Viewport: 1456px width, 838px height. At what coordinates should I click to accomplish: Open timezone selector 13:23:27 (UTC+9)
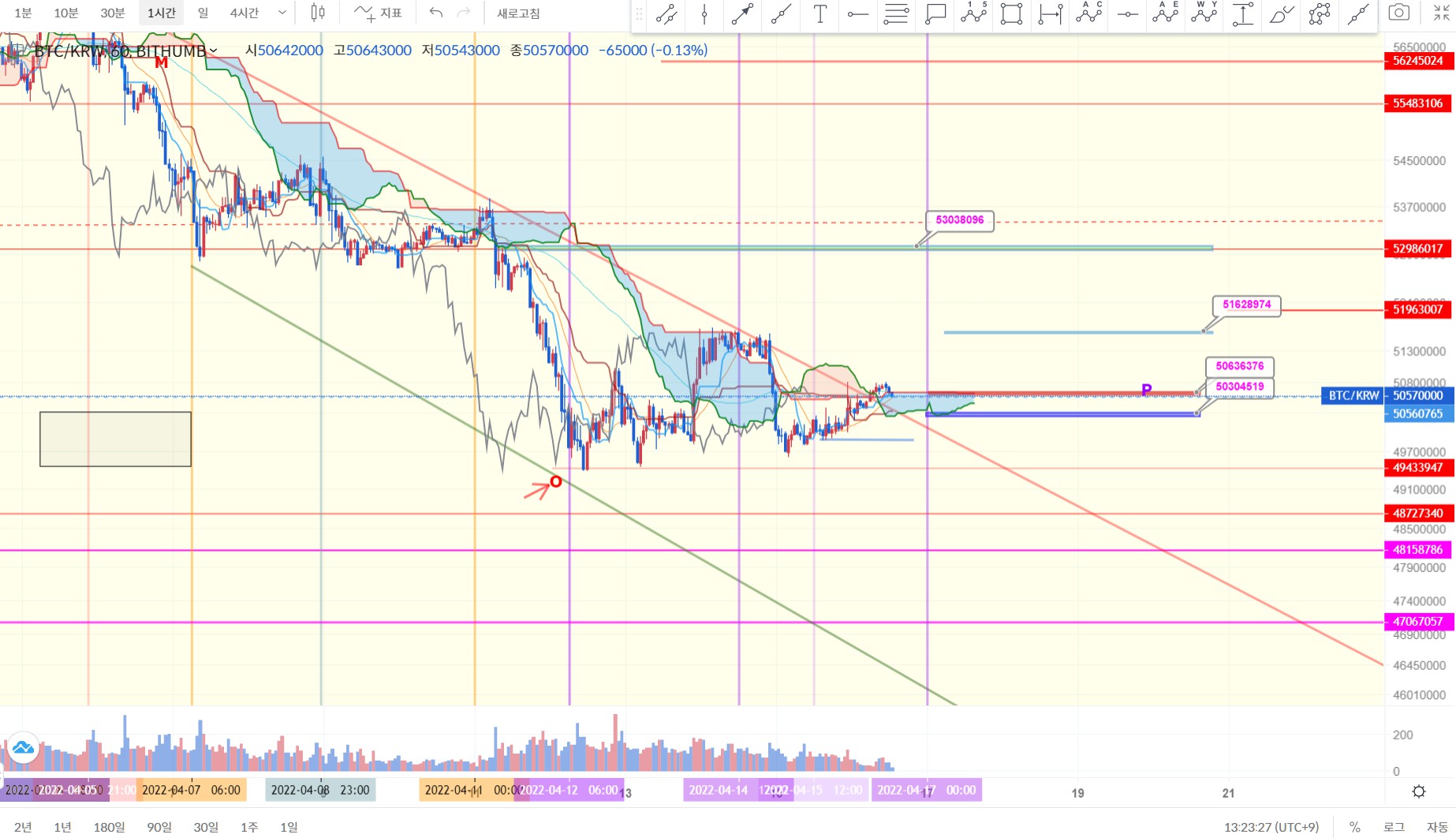[x=1271, y=827]
